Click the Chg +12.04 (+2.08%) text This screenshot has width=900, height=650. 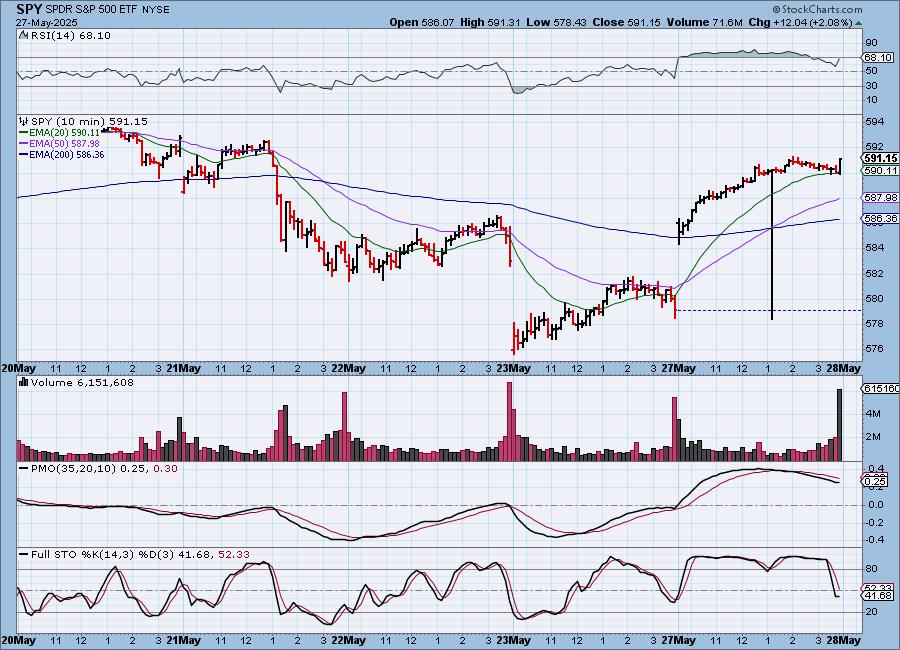[x=800, y=22]
